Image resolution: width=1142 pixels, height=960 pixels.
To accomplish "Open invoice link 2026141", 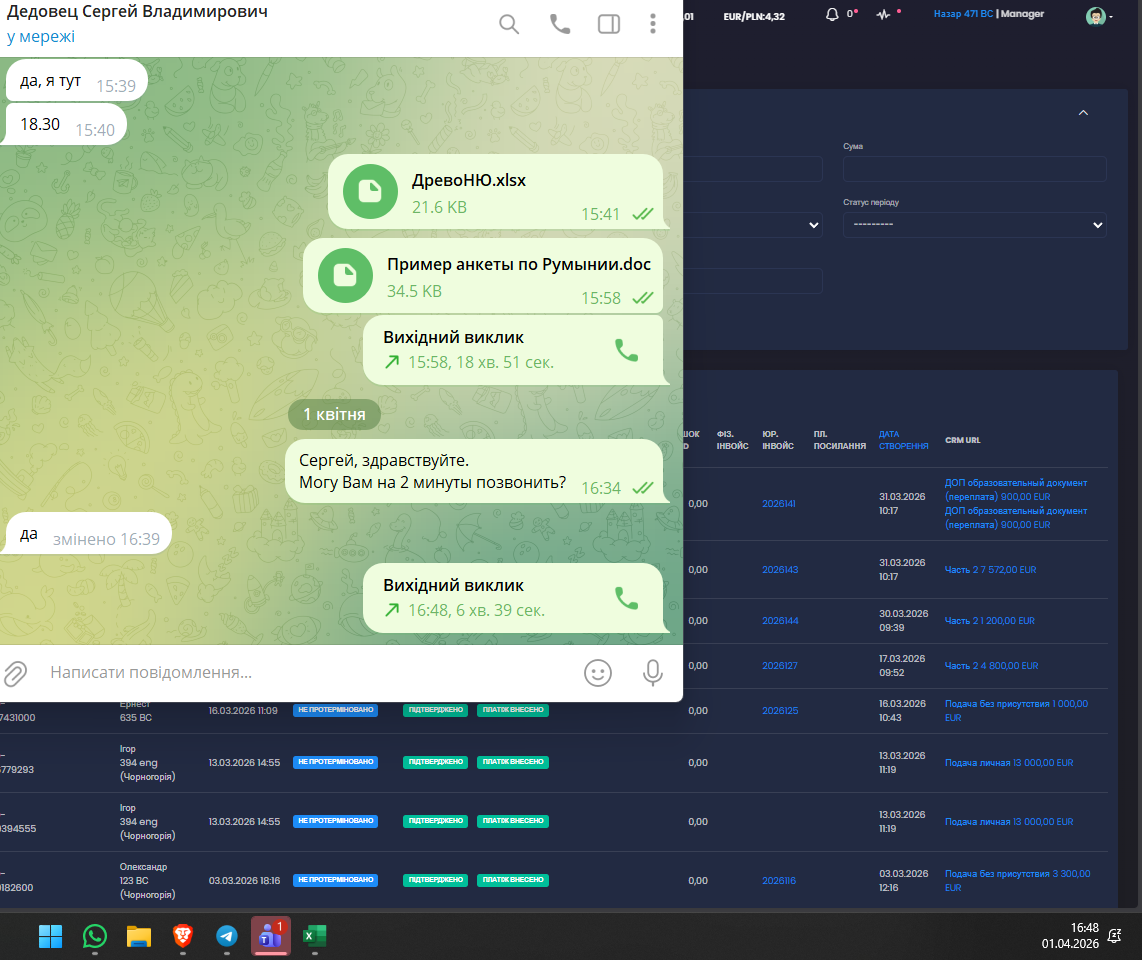I will [779, 503].
